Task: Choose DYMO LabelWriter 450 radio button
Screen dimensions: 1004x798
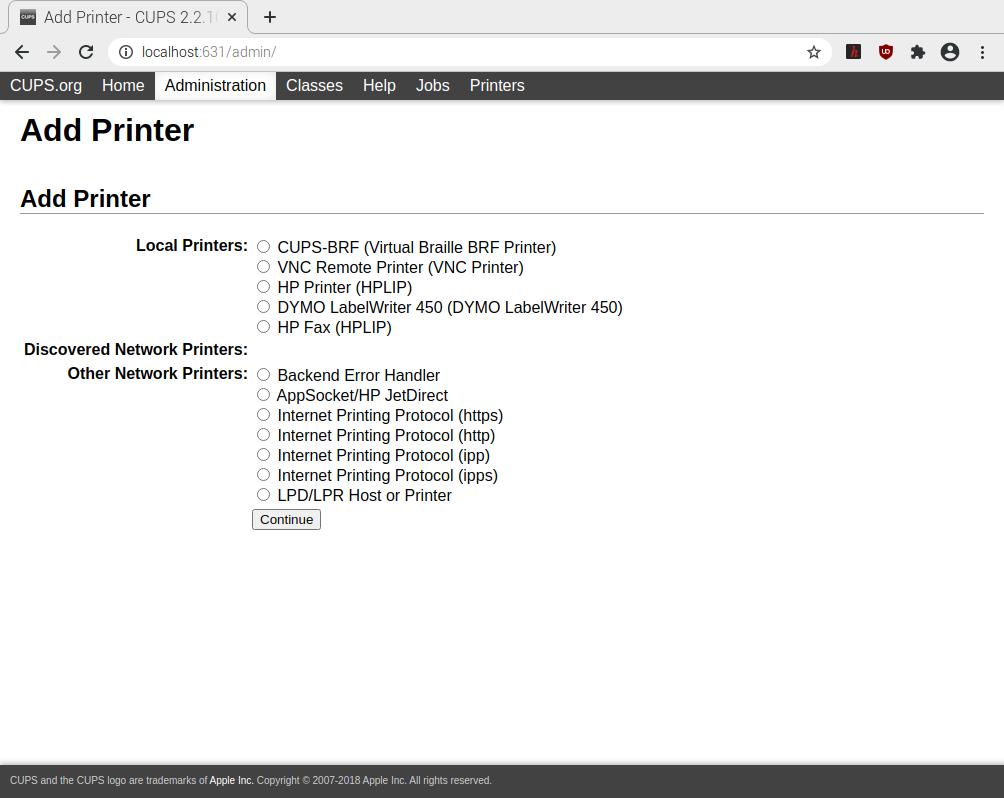Action: [264, 307]
